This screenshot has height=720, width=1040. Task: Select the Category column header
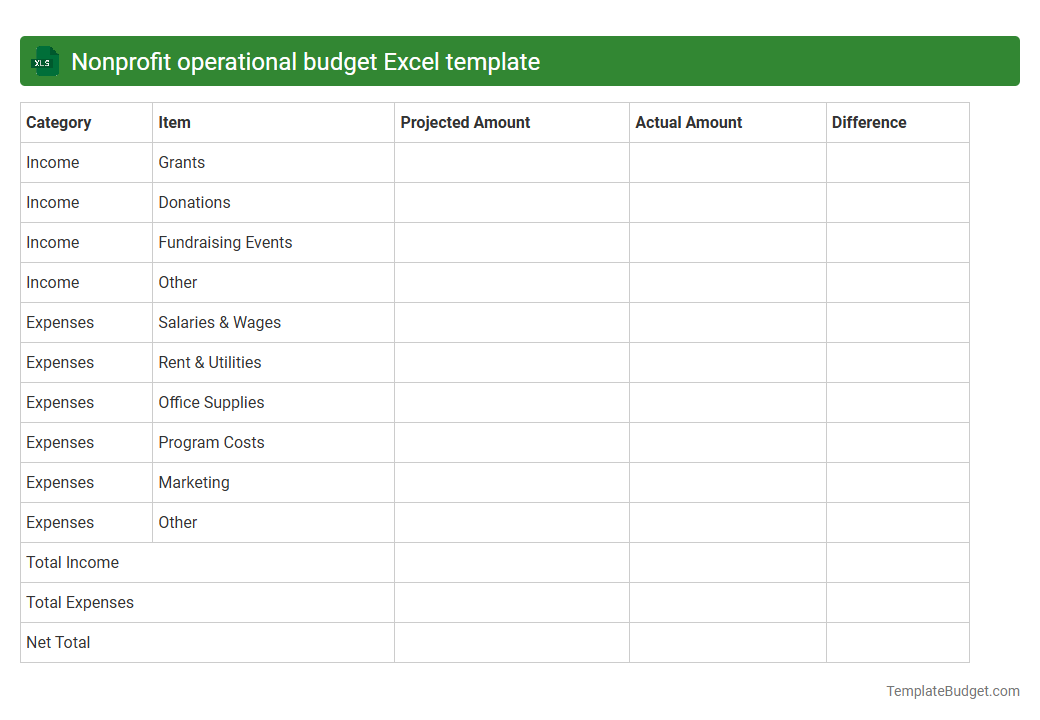(x=59, y=122)
